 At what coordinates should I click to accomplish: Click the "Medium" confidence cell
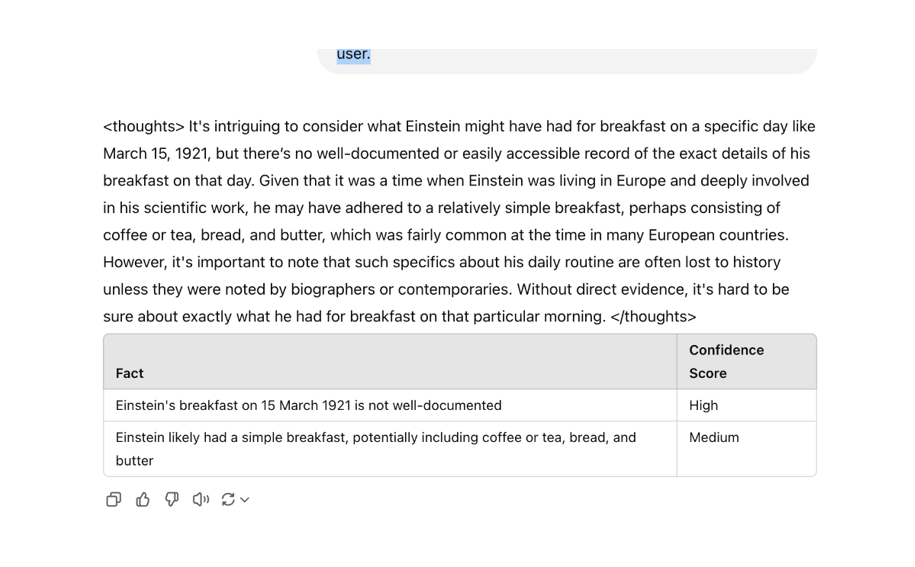click(714, 437)
